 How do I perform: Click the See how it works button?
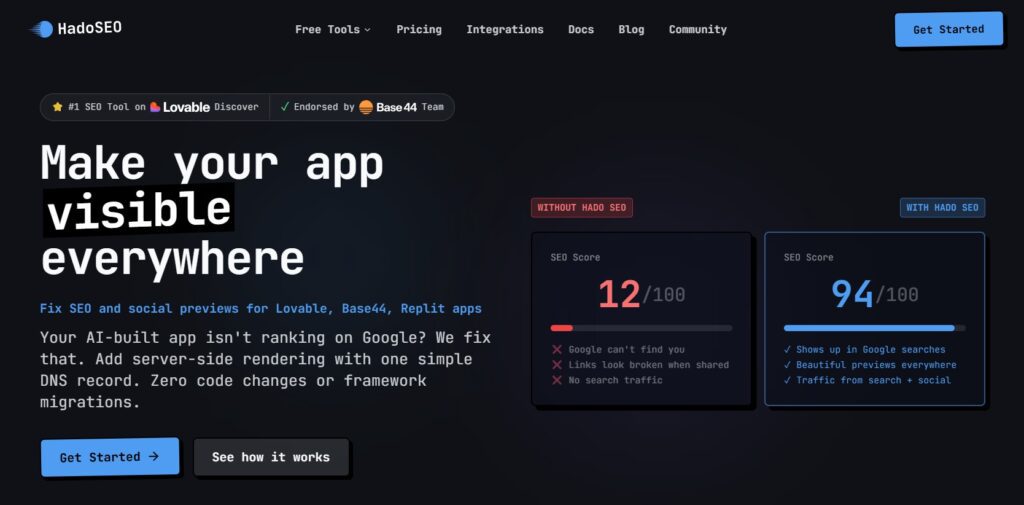(x=271, y=457)
